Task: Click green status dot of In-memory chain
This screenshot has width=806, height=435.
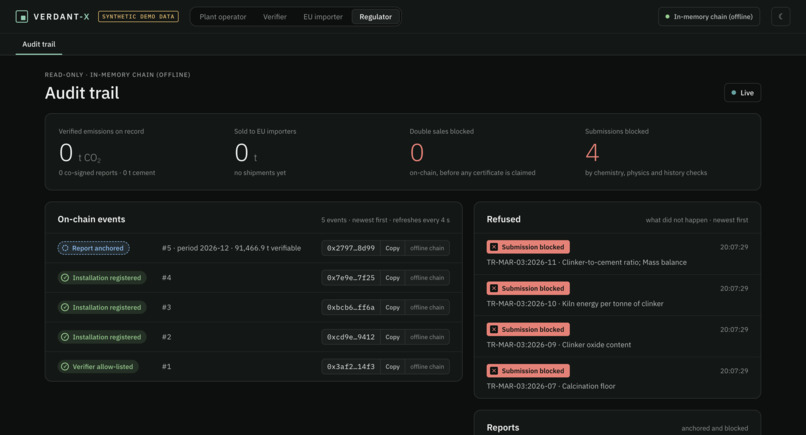Action: tap(667, 16)
